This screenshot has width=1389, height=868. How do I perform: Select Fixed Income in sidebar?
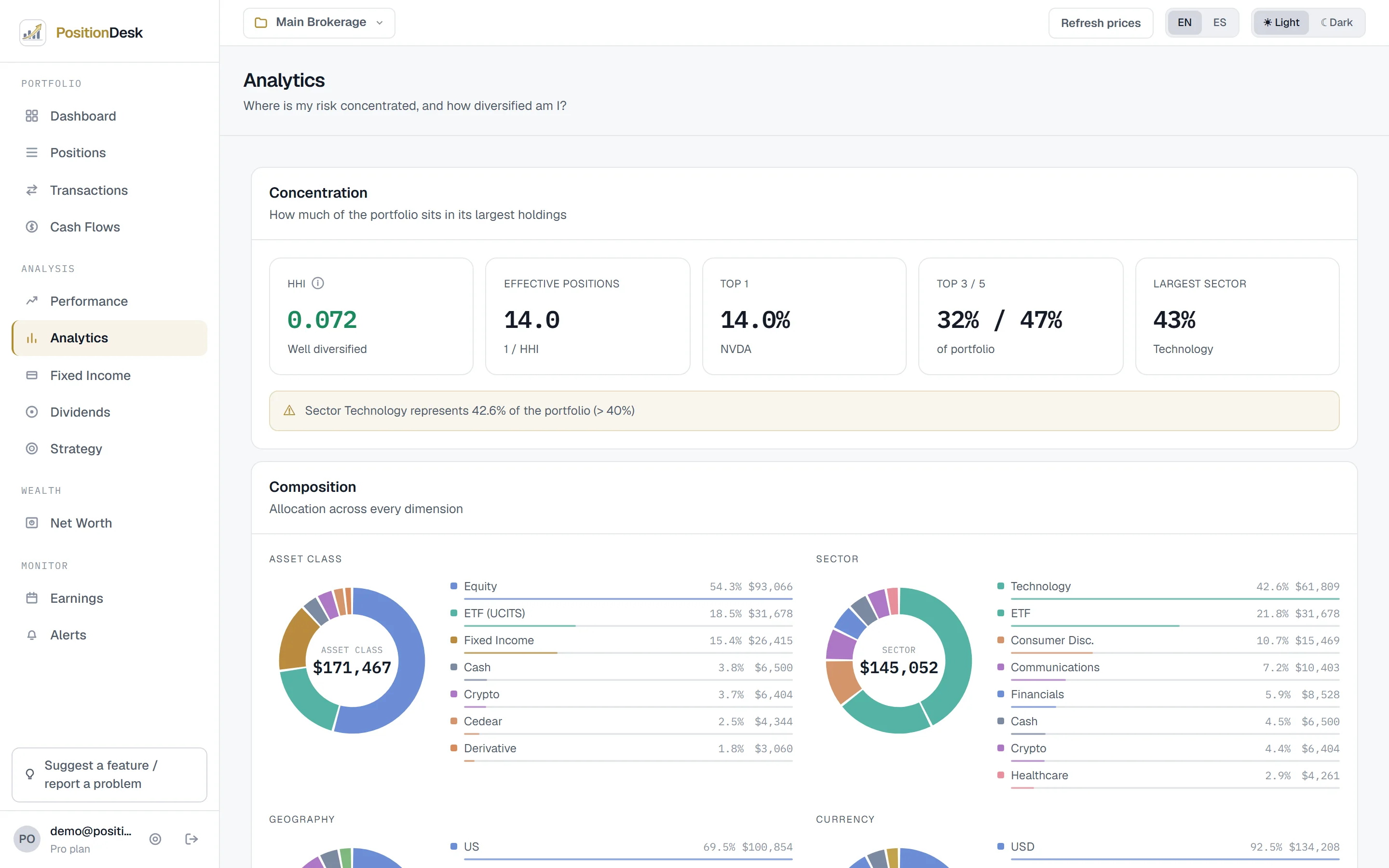pos(109,376)
